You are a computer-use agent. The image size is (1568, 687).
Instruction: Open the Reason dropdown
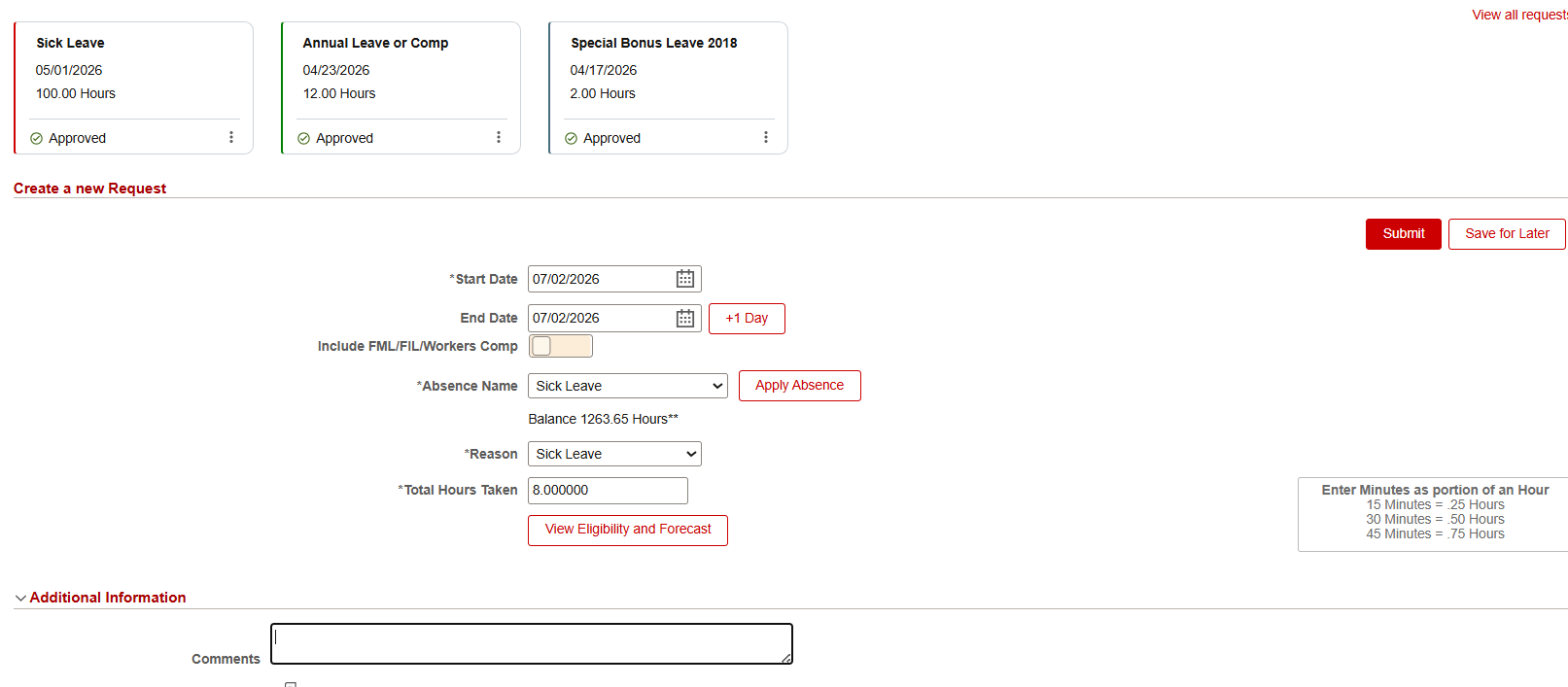tap(614, 454)
